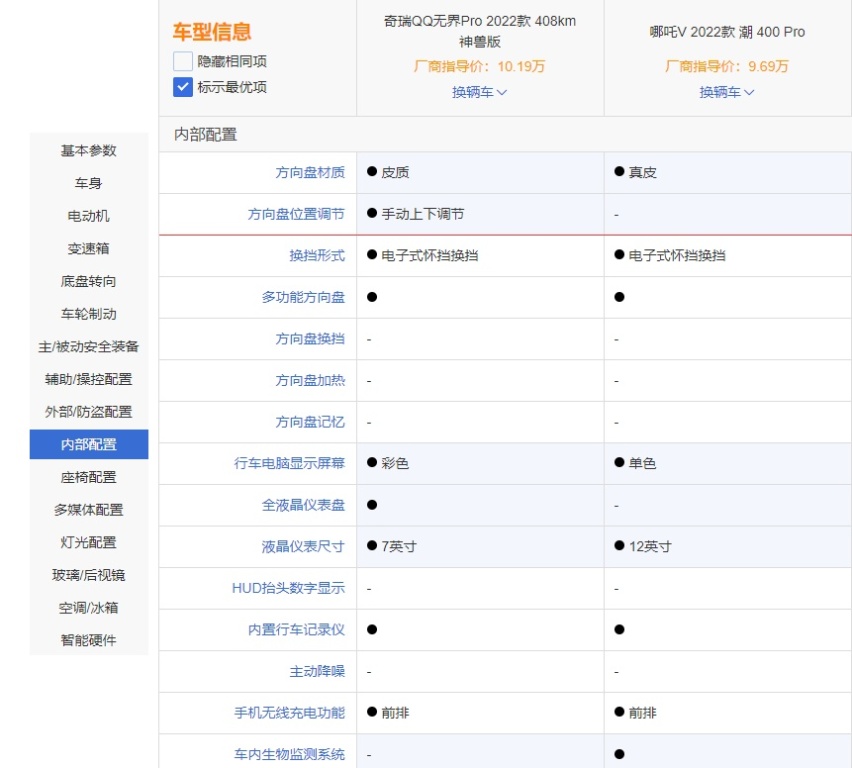
Task: Select 灯光配置 sidebar item
Action: tap(89, 542)
